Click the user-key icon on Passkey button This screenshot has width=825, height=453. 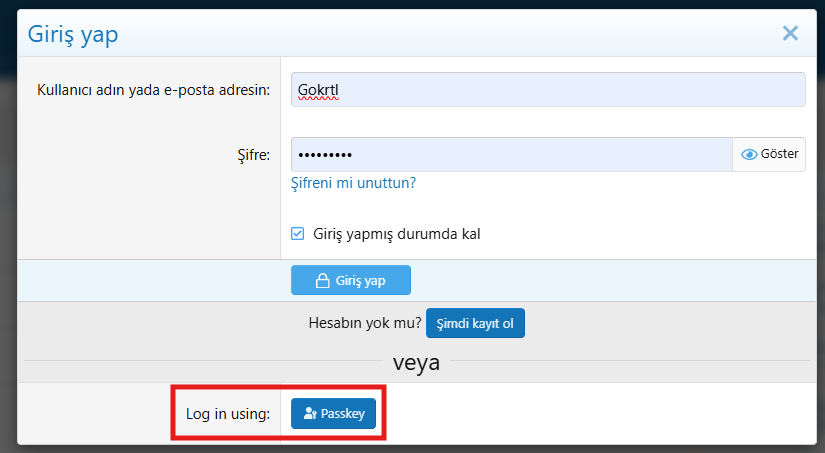coord(309,414)
